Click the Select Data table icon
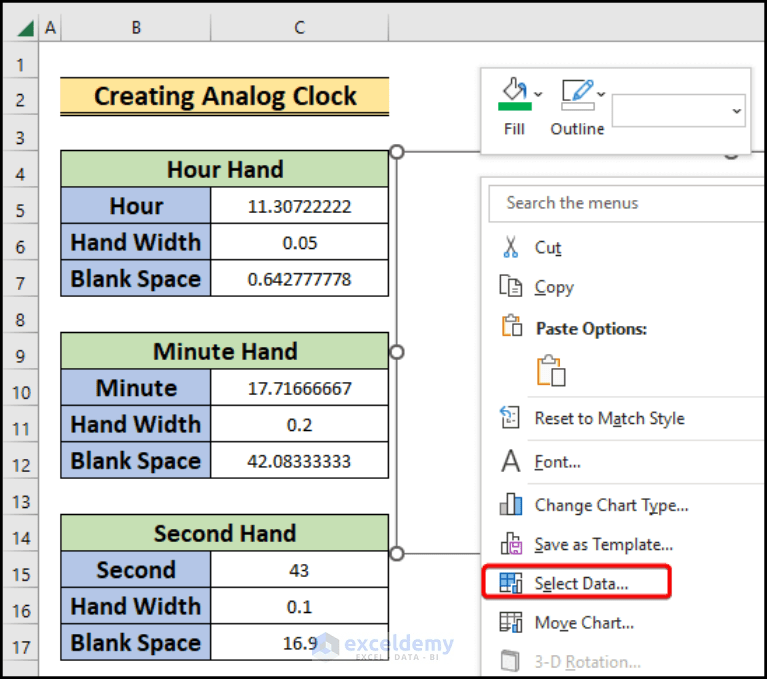This screenshot has width=767, height=679. pyautogui.click(x=511, y=583)
